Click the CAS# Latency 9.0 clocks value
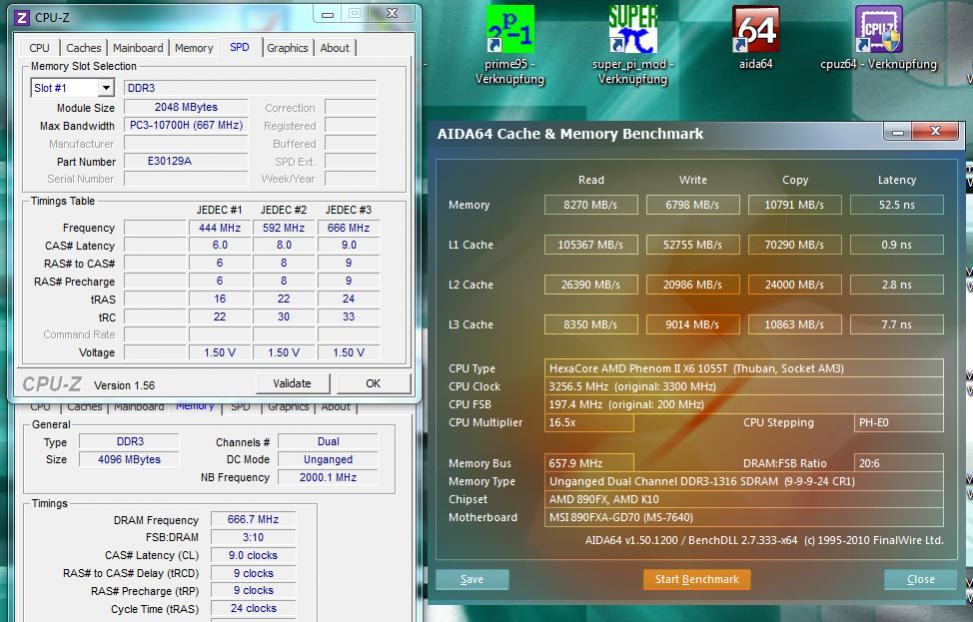 pos(253,556)
